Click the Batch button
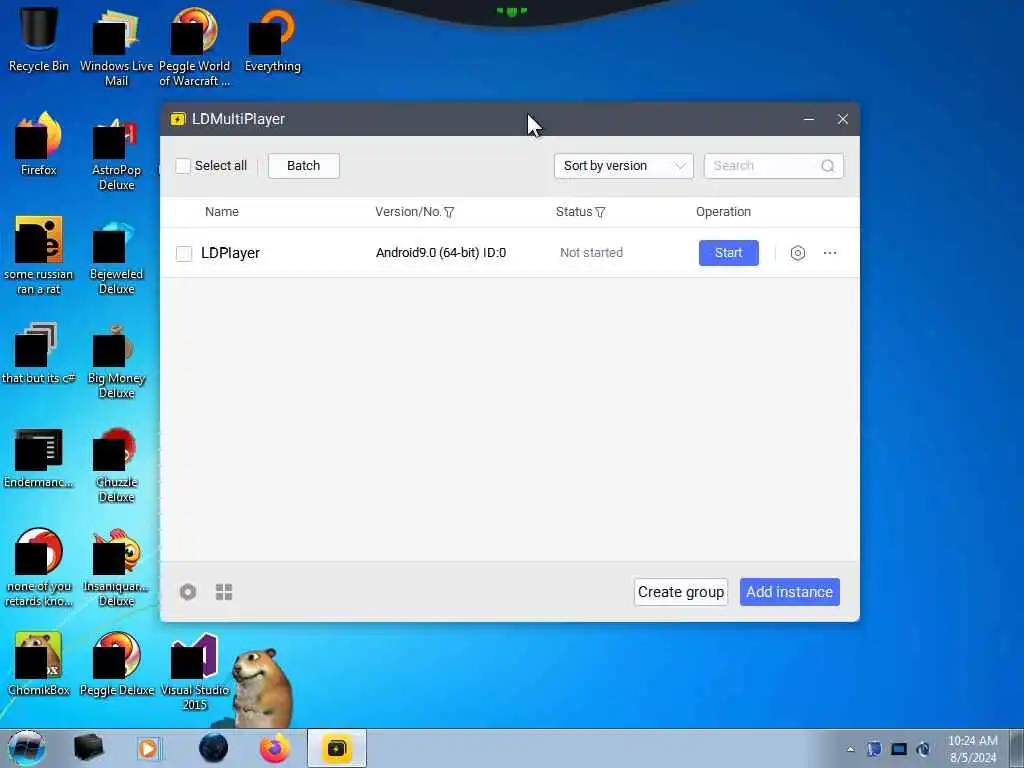Viewport: 1024px width, 768px height. [304, 166]
